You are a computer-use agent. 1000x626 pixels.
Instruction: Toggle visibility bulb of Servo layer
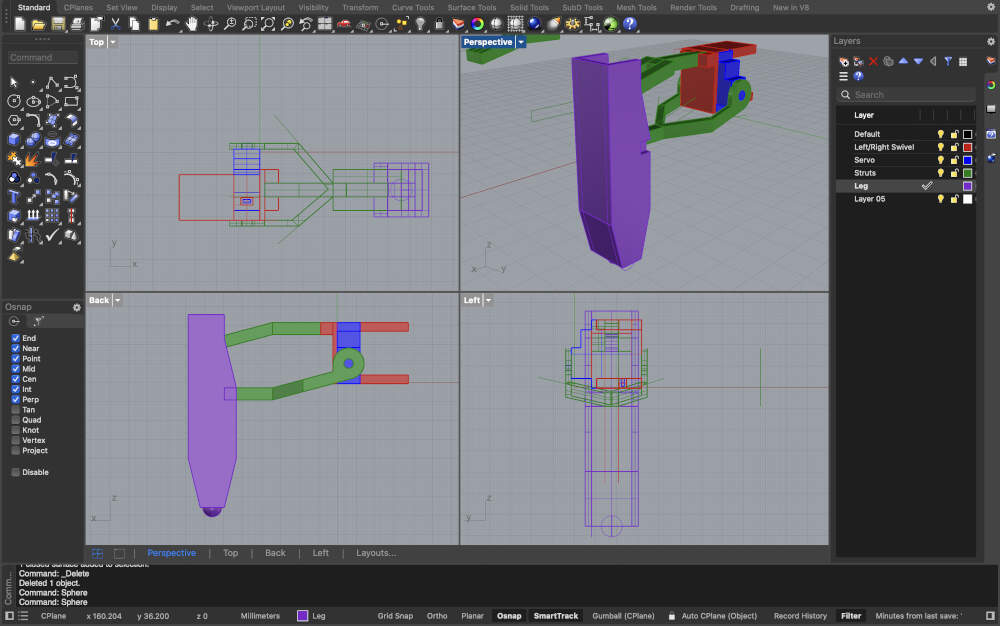tap(940, 160)
